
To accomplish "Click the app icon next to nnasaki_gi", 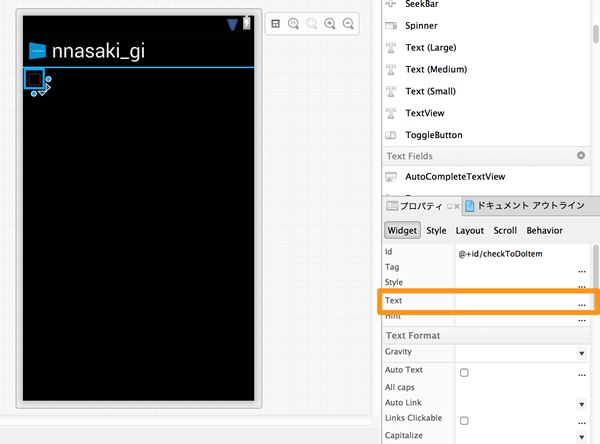I will coord(37,51).
